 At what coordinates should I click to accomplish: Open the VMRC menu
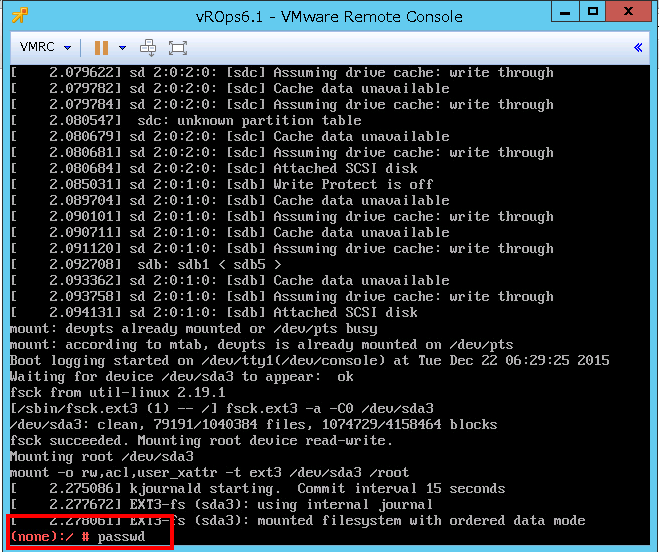pos(45,47)
